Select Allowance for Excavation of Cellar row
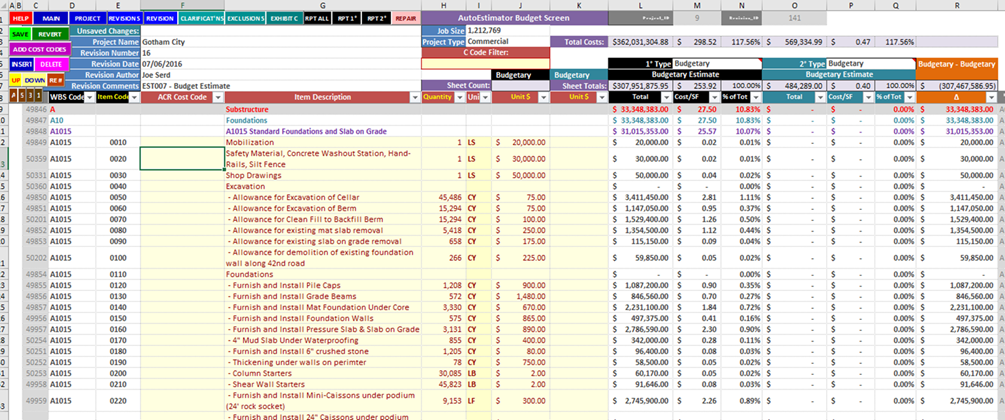Viewport: 1005px width, 420px height. [x=323, y=197]
